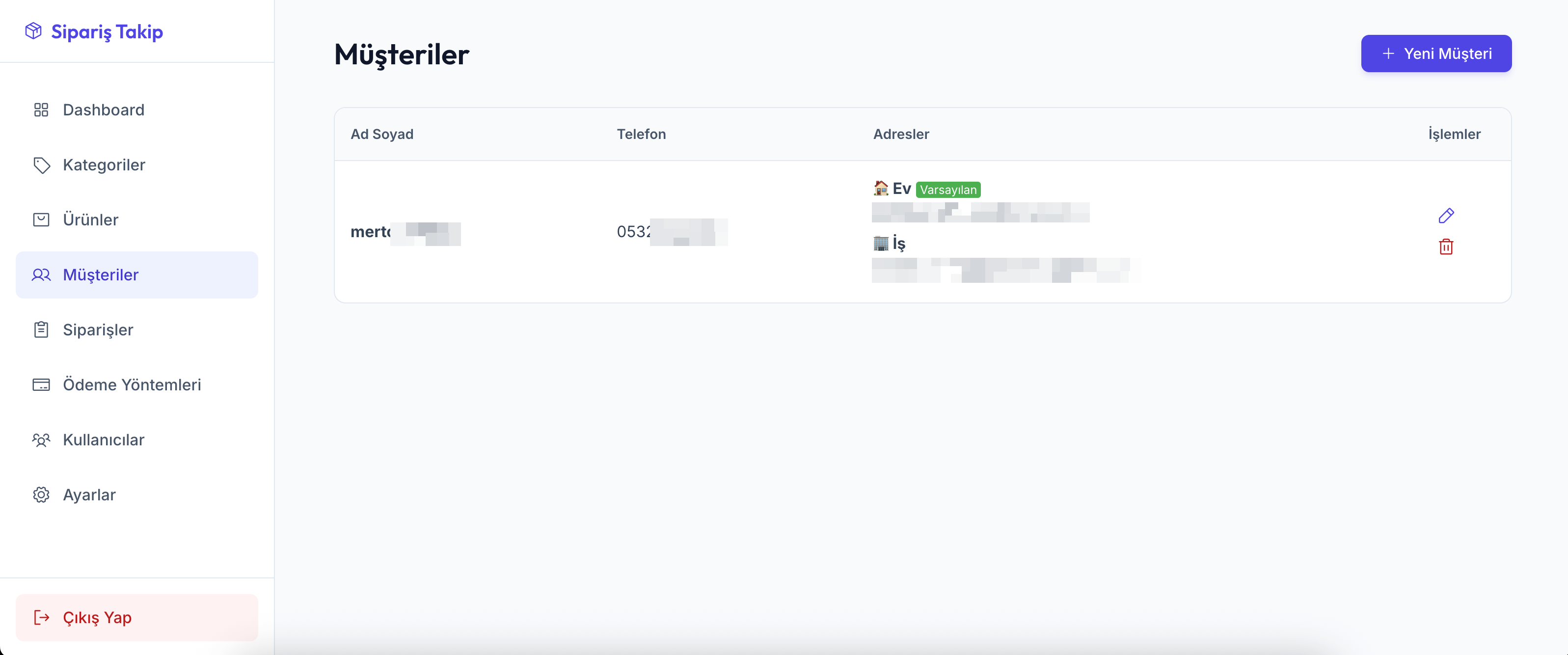This screenshot has width=1568, height=655.
Task: Log out using Çıkış Yap
Action: 136,617
